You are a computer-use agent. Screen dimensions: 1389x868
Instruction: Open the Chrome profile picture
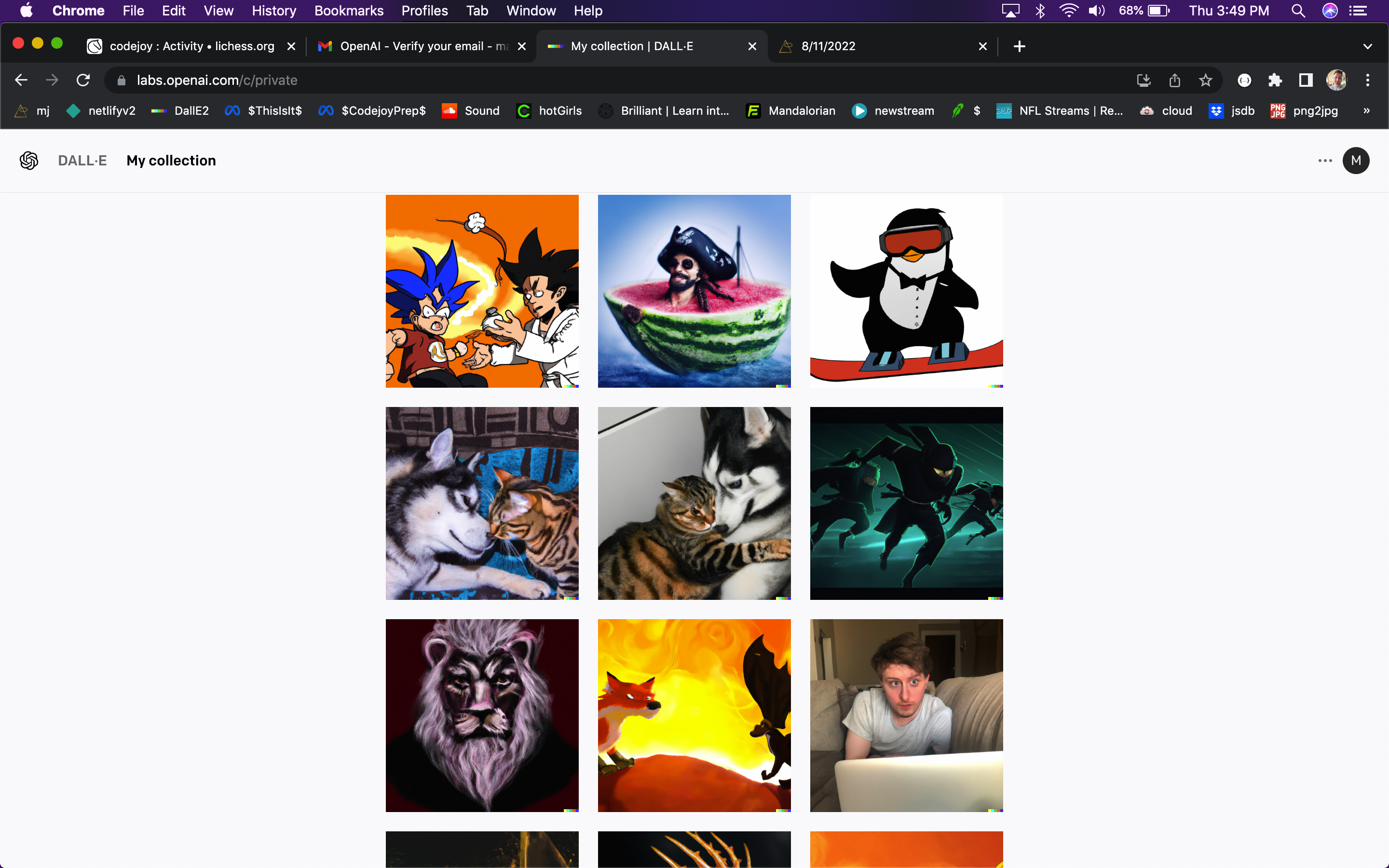[x=1336, y=81]
